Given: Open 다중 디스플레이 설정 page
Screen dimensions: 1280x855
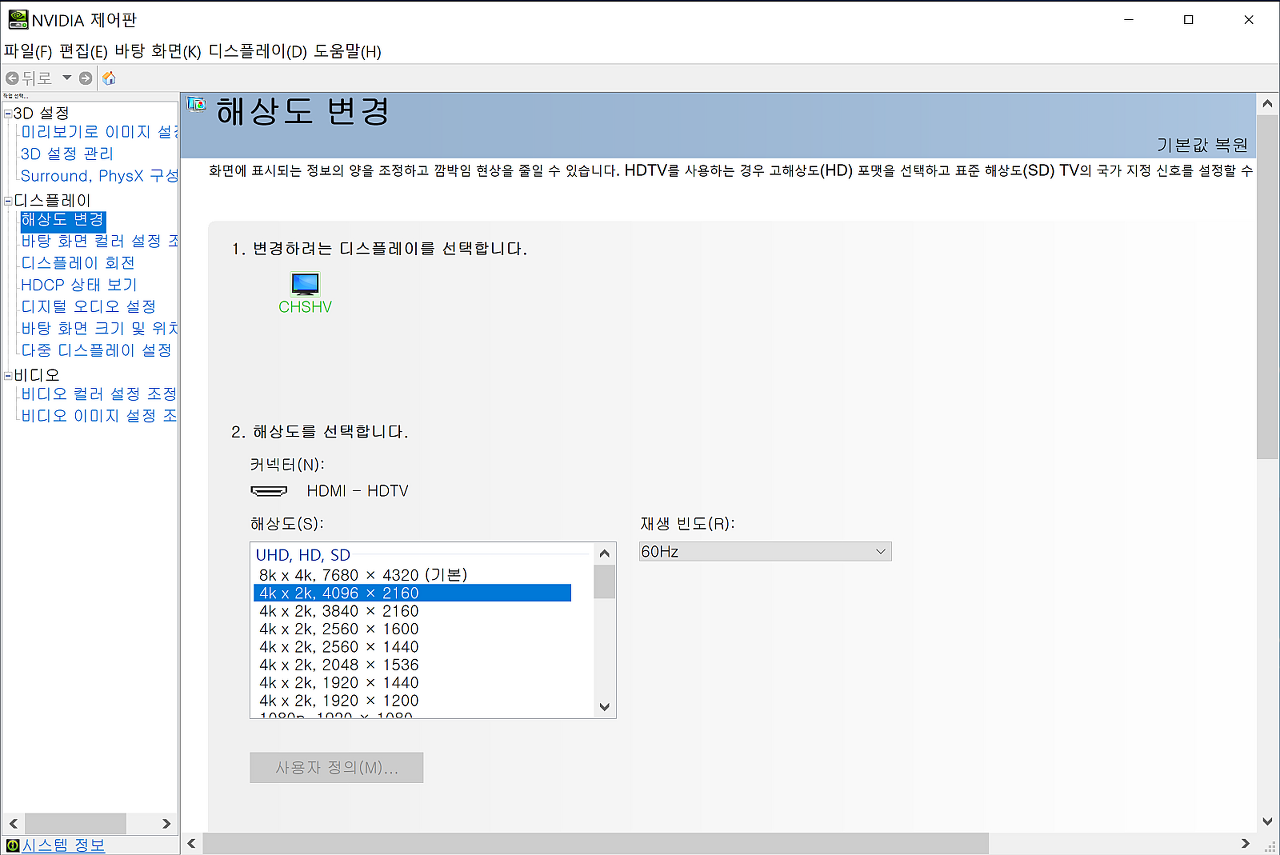Looking at the screenshot, I should pyautogui.click(x=96, y=350).
